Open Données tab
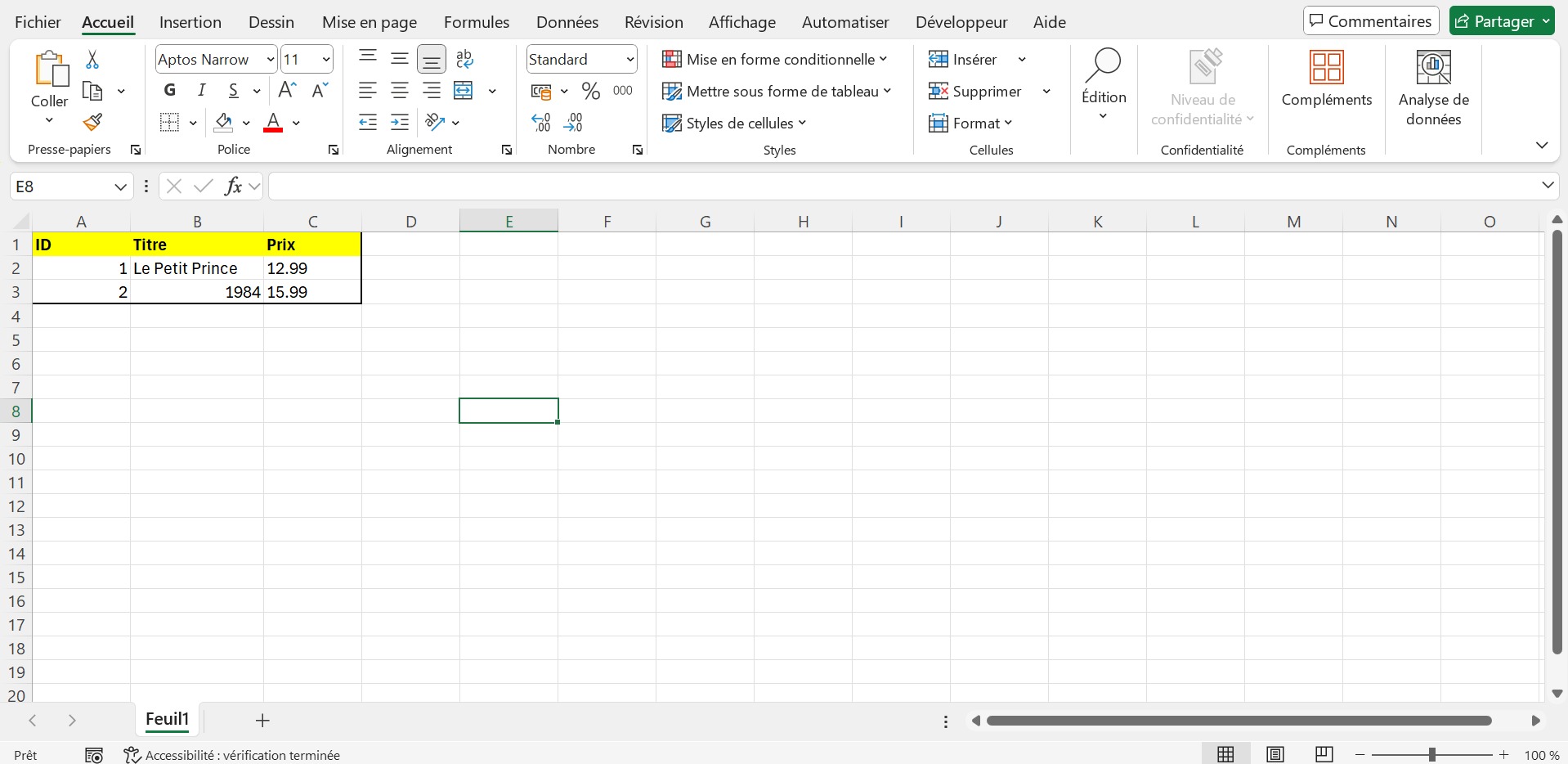Viewport: 1568px width, 764px height. click(x=567, y=22)
